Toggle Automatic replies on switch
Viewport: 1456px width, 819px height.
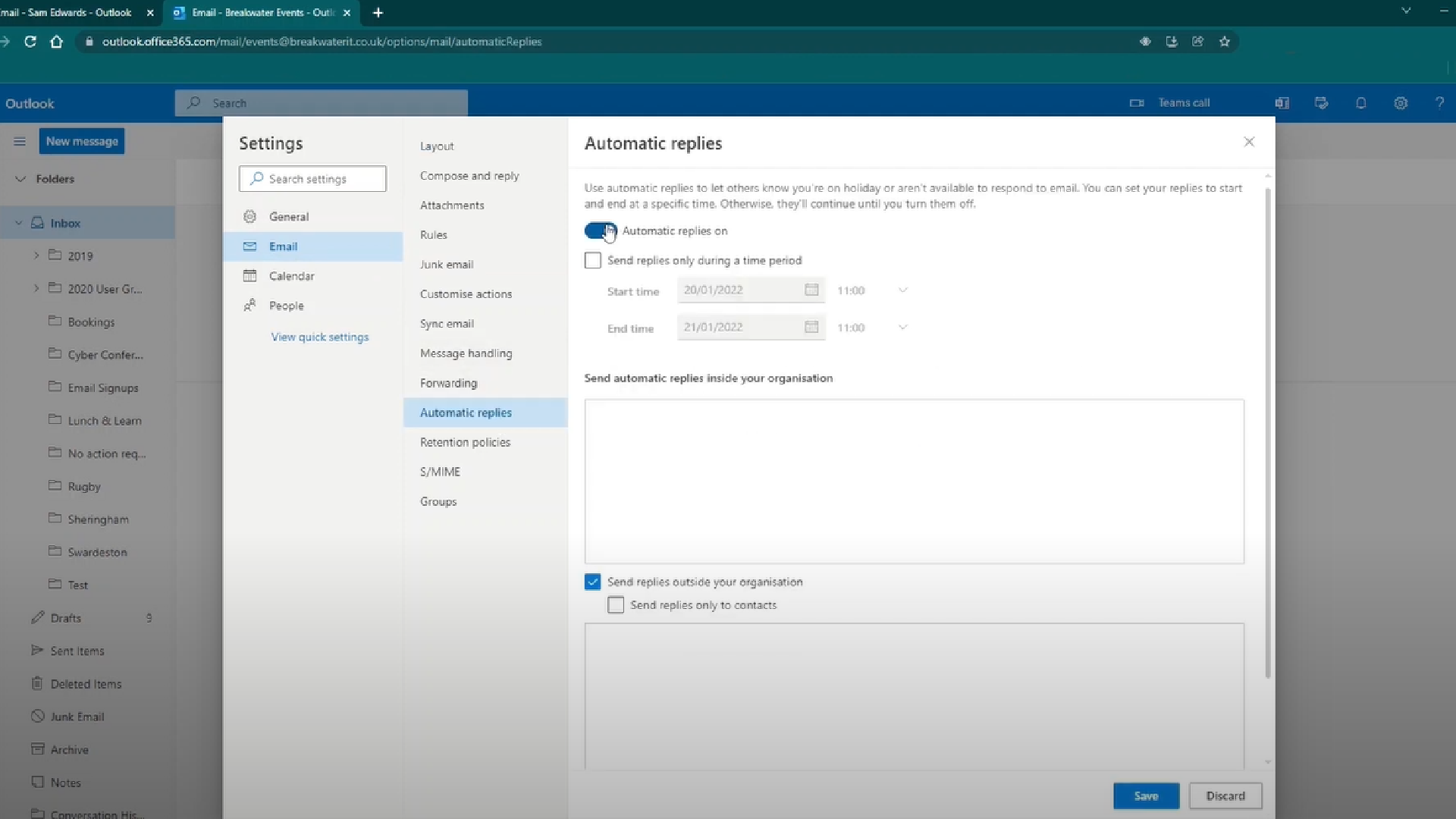(599, 231)
